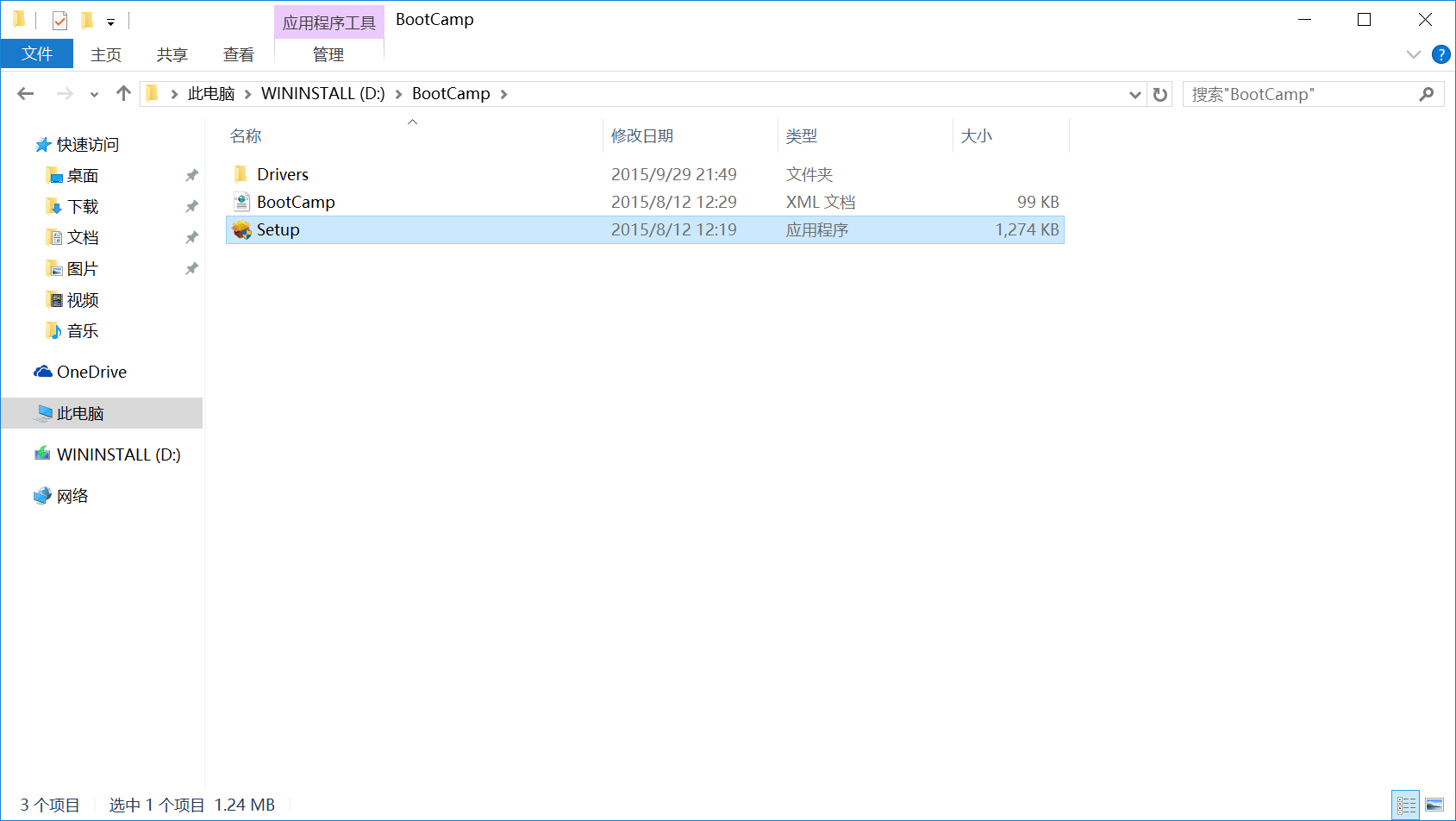Expand the ribbon with the chevron
This screenshot has height=821, width=1456.
click(x=1413, y=54)
